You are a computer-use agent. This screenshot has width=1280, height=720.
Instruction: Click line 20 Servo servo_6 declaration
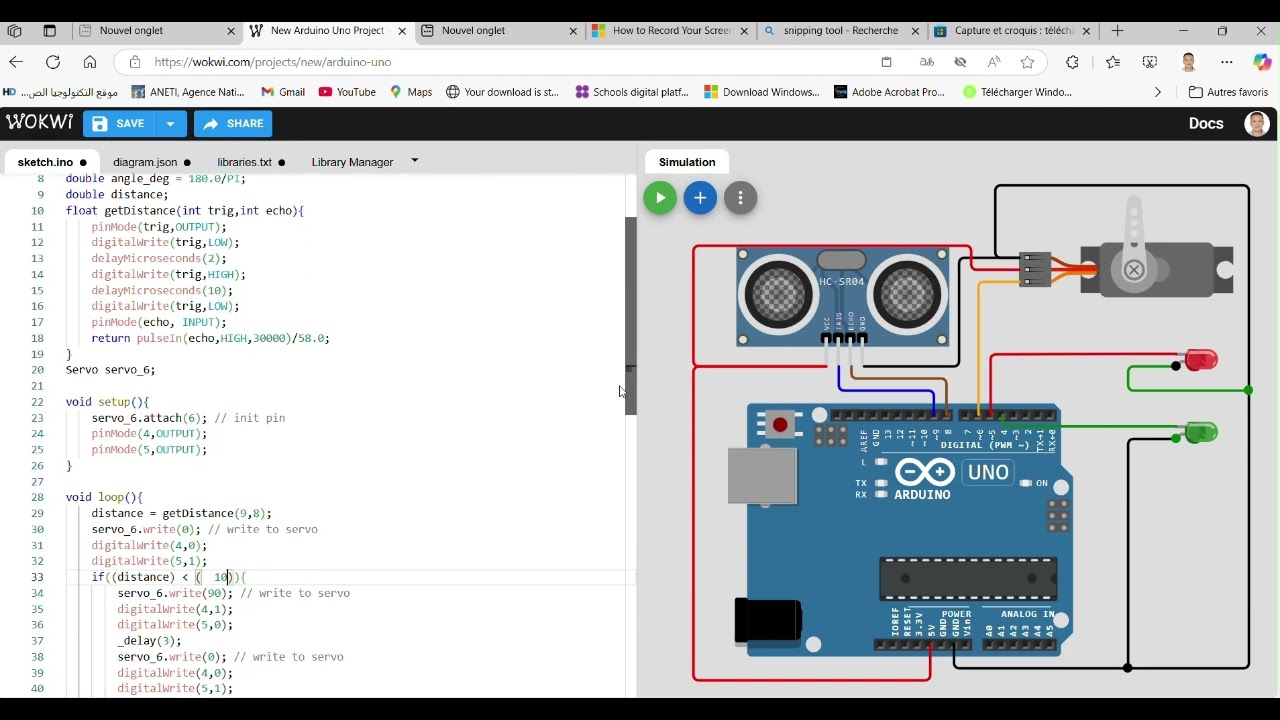[x=110, y=370]
